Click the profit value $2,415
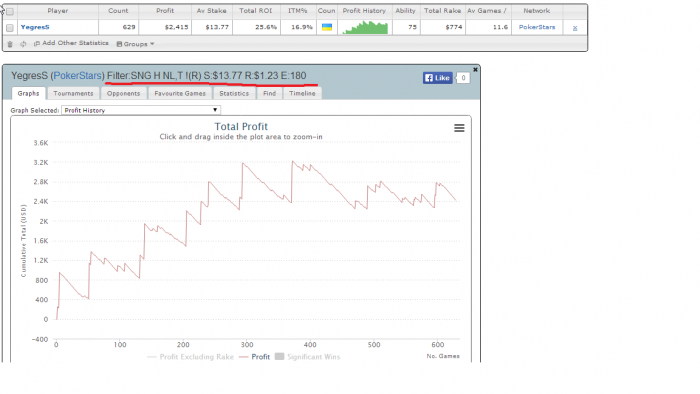The image size is (700, 394). click(x=176, y=27)
